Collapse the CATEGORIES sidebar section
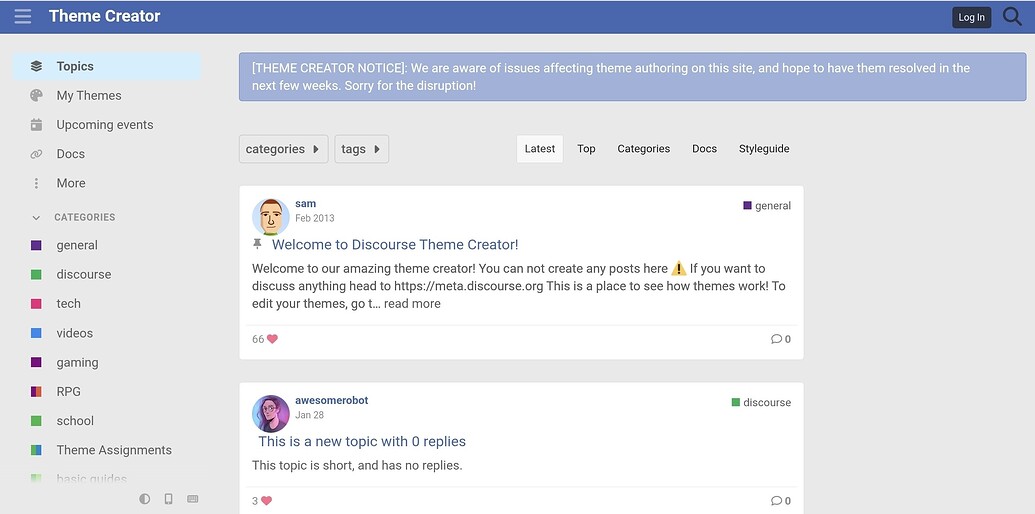Viewport: 1035px width, 514px height. [37, 217]
